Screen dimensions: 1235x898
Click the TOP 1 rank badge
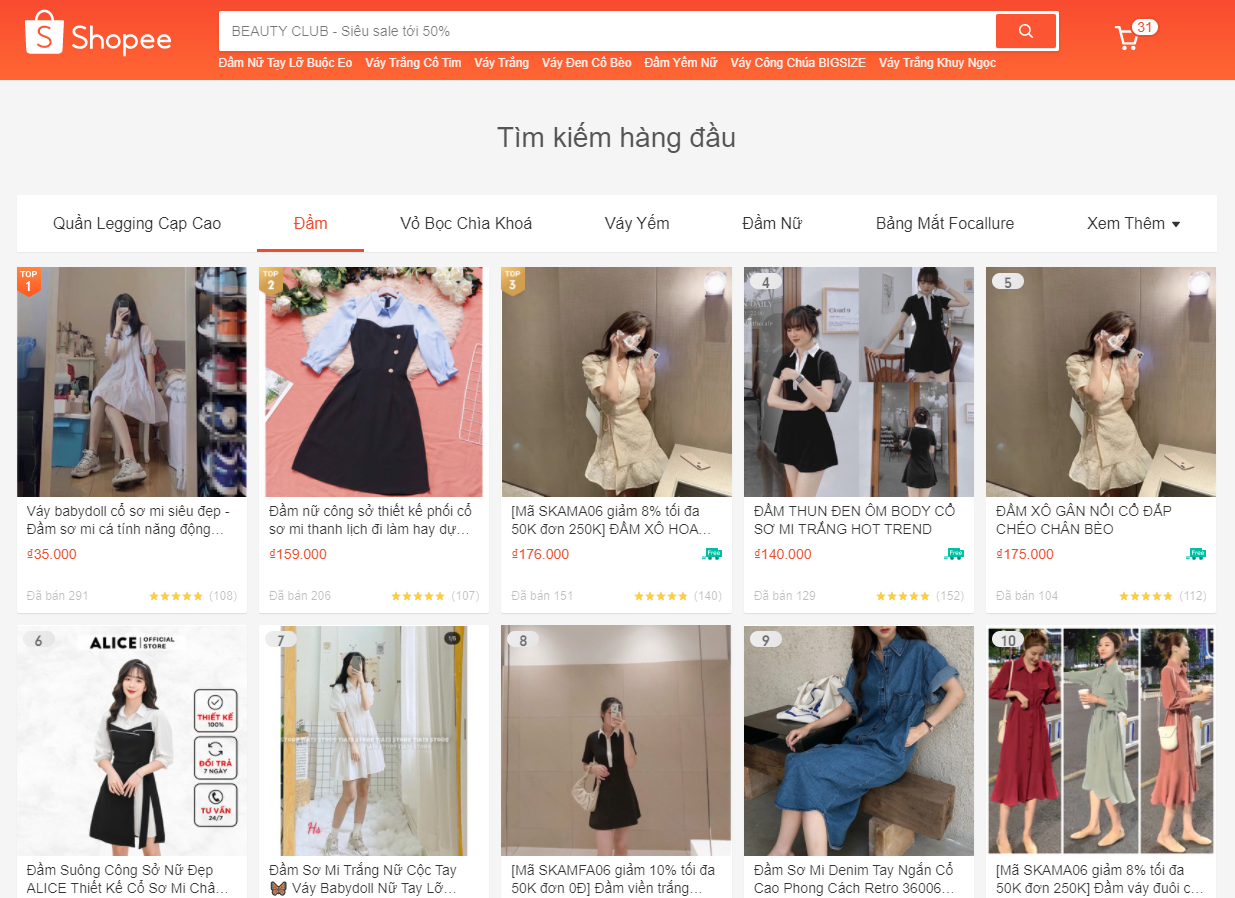pos(28,281)
